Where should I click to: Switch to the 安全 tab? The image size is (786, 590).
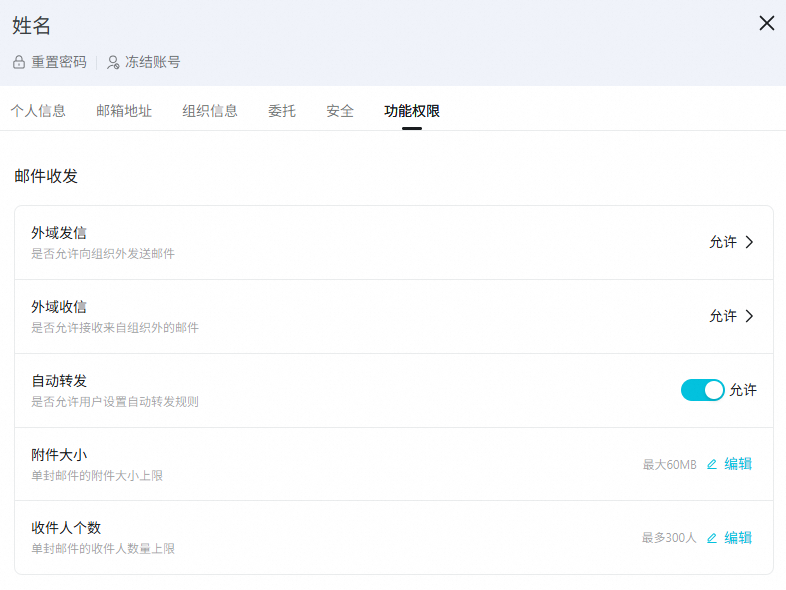(340, 111)
